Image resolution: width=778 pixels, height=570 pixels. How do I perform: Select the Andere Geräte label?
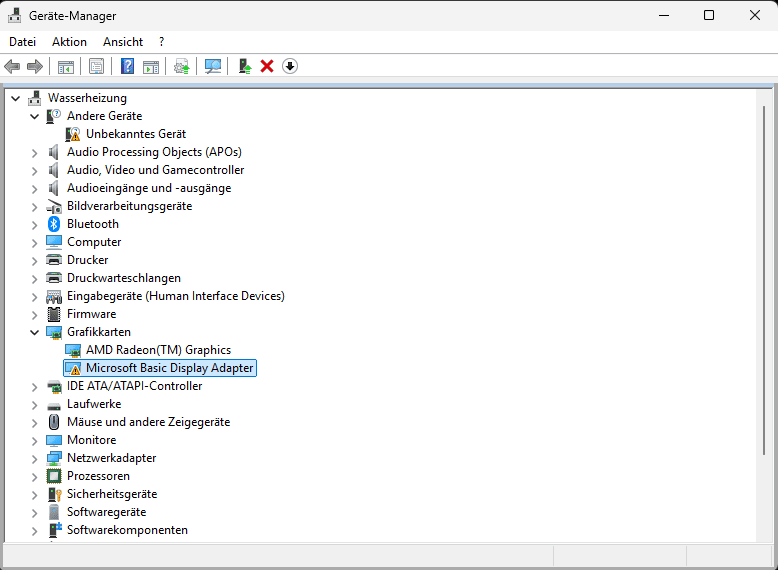click(x=105, y=116)
